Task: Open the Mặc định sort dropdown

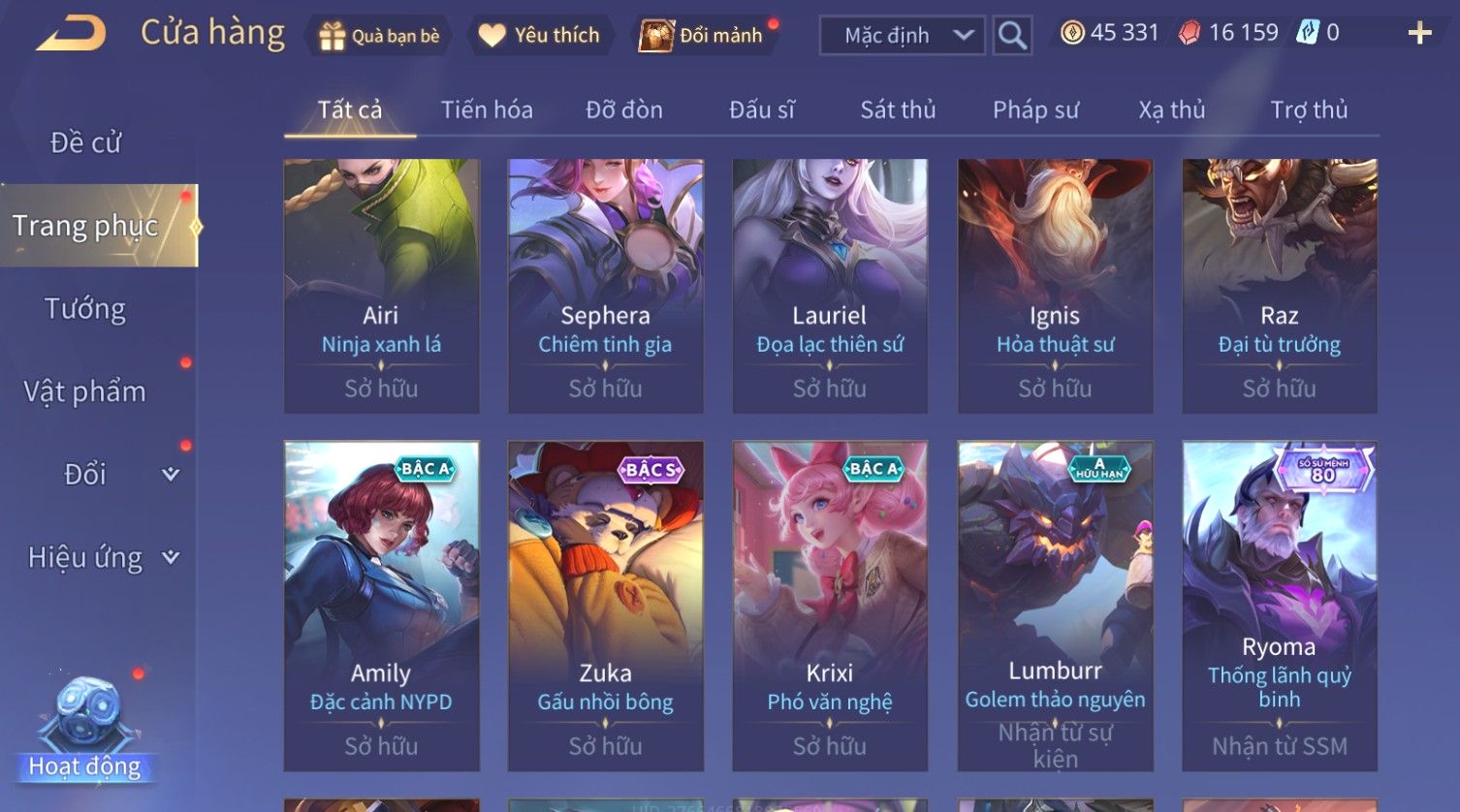Action: pos(903,36)
